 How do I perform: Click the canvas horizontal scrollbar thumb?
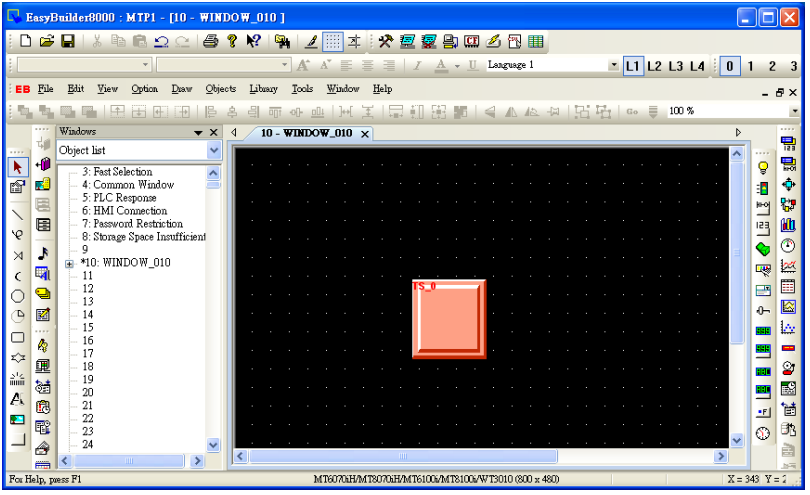tap(403, 456)
